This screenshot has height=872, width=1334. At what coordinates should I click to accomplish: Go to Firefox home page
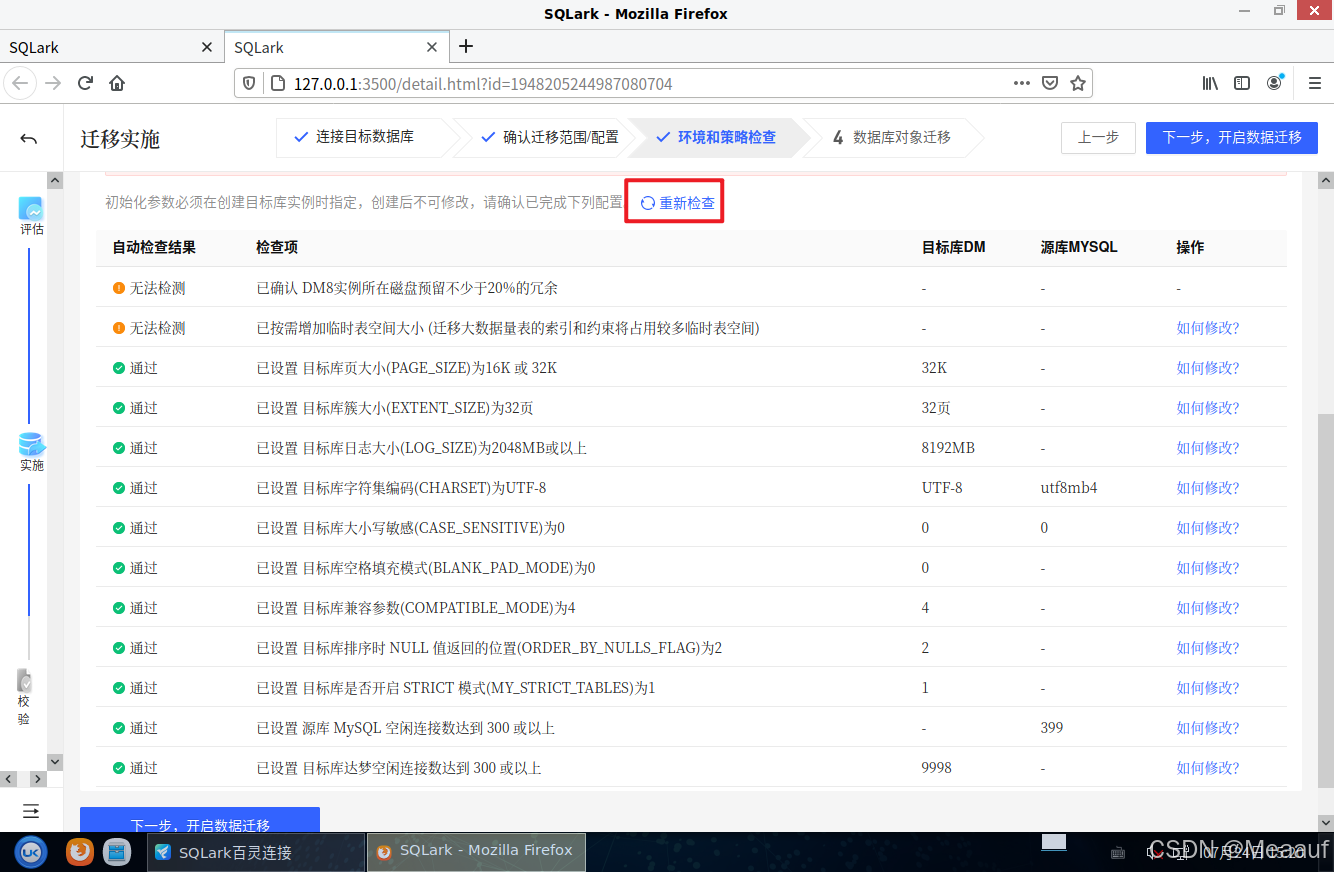tap(117, 83)
